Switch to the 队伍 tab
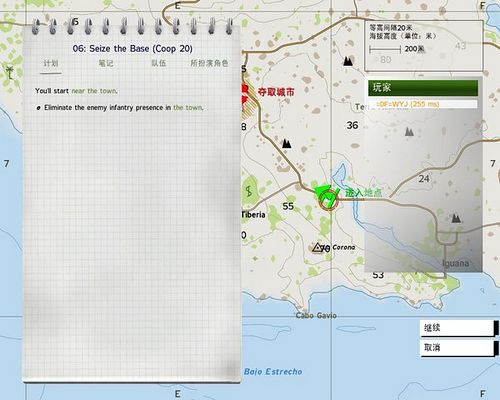500x400 pixels. [159, 63]
